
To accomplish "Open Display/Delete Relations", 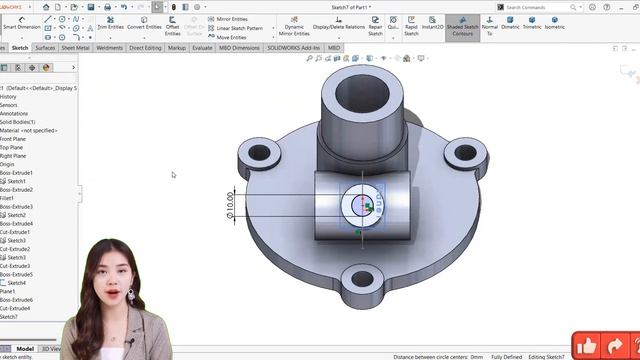I will pos(339,23).
